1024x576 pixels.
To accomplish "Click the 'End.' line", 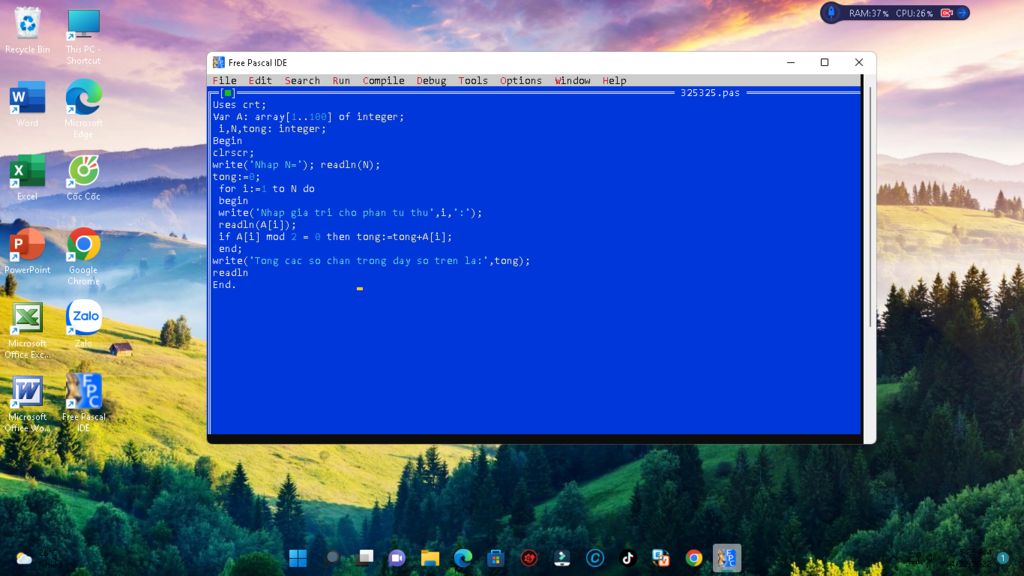I will (224, 285).
